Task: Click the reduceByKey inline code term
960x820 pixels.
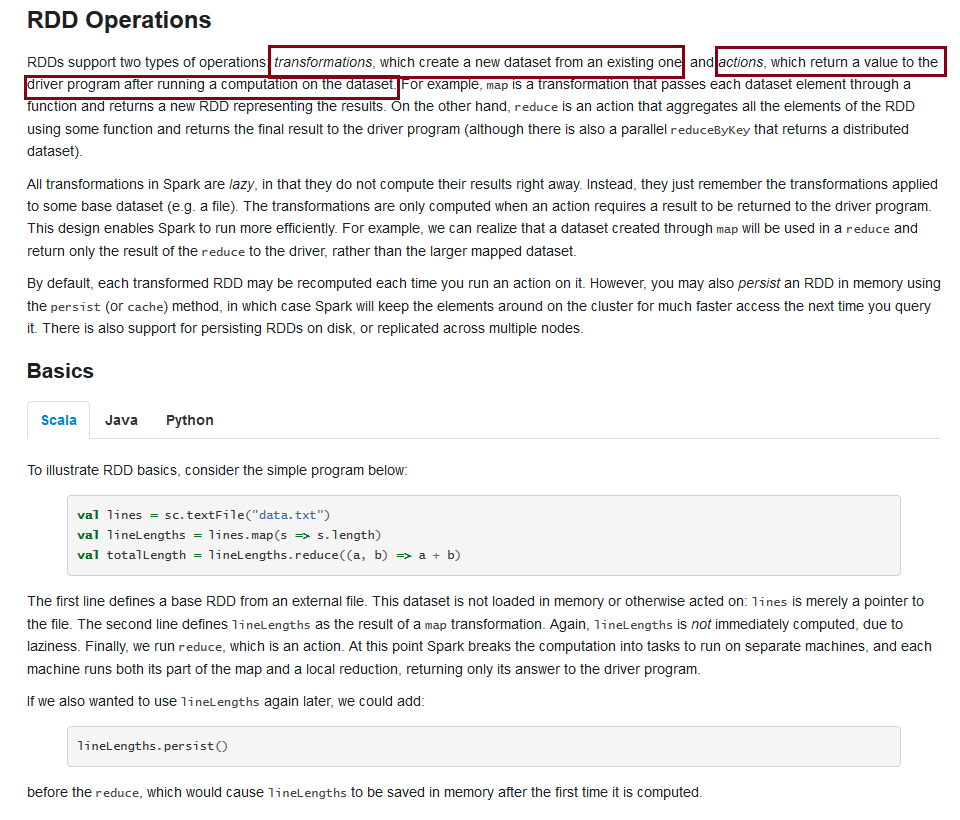Action: click(710, 129)
